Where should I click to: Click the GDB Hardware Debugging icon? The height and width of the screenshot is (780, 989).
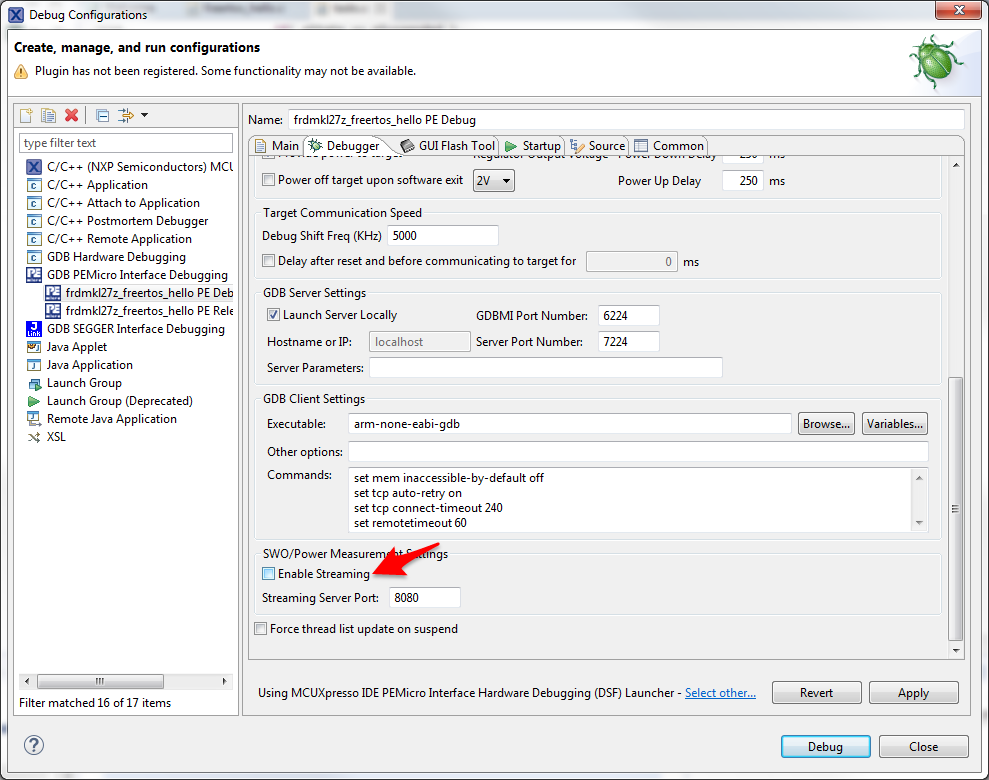(x=34, y=257)
